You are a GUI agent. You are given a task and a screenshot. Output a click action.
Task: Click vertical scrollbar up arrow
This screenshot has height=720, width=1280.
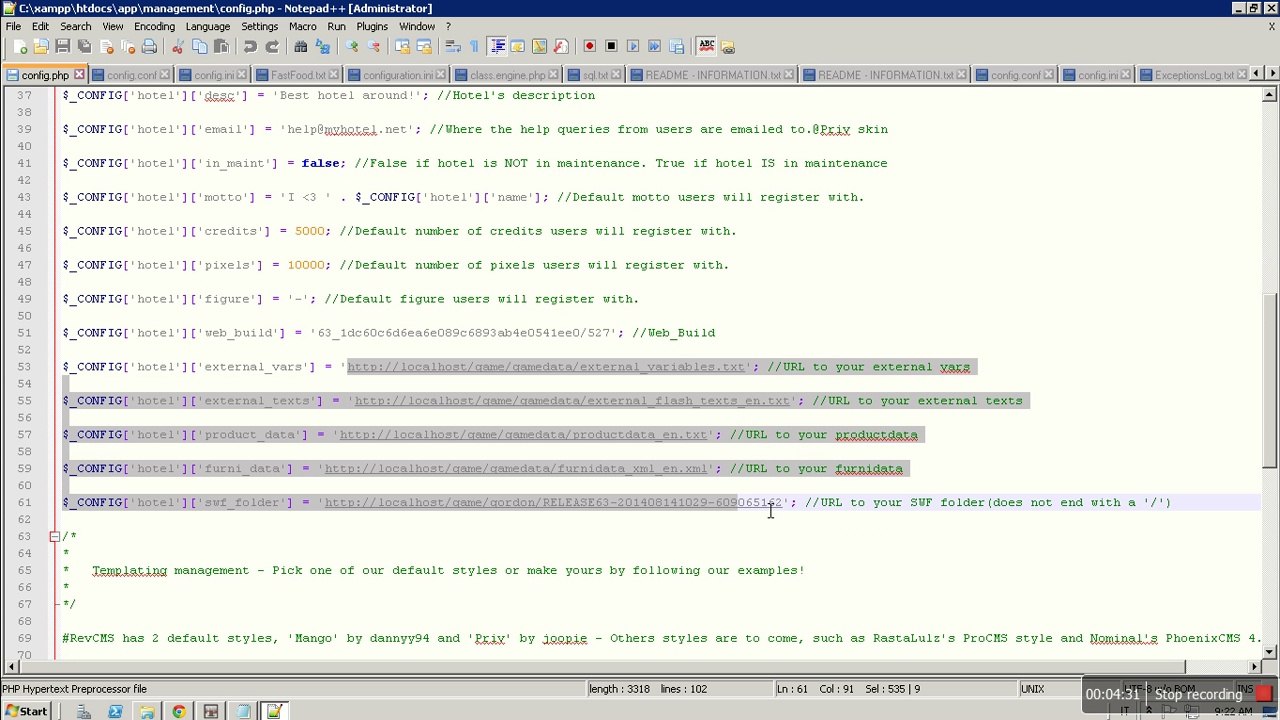coord(1269,95)
